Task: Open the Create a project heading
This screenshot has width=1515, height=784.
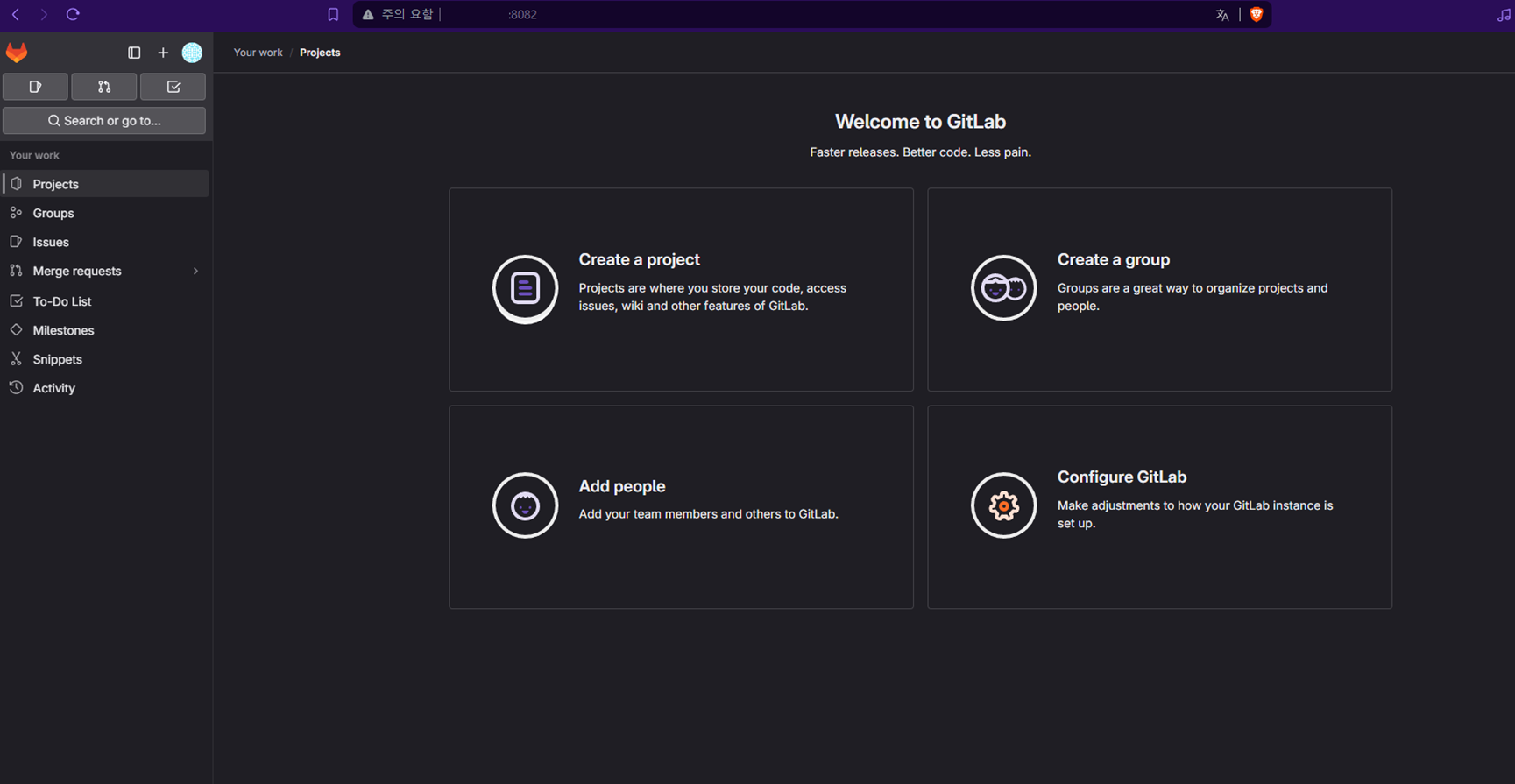Action: click(x=639, y=259)
